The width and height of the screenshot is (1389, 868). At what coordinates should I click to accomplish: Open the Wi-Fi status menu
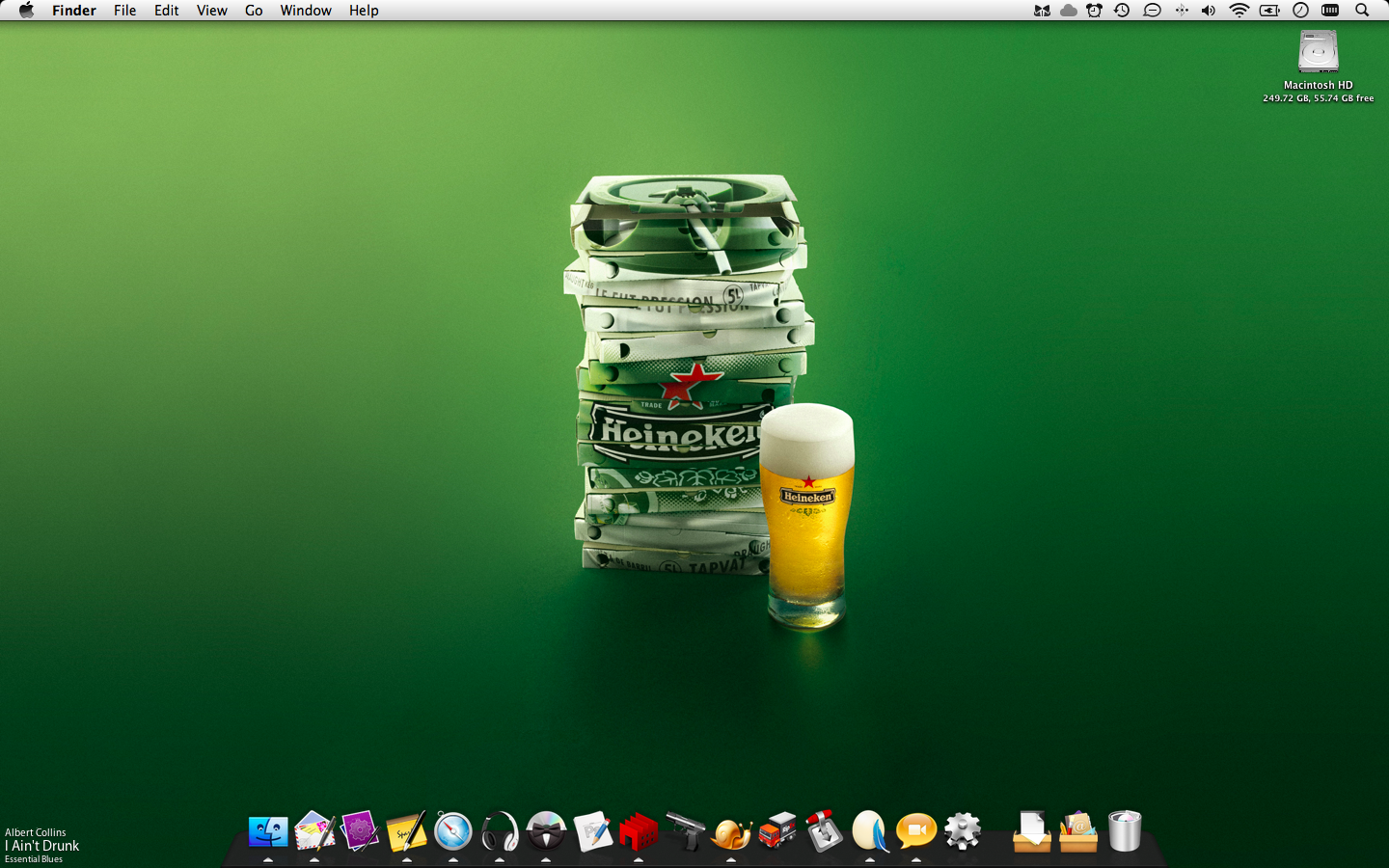click(1239, 11)
